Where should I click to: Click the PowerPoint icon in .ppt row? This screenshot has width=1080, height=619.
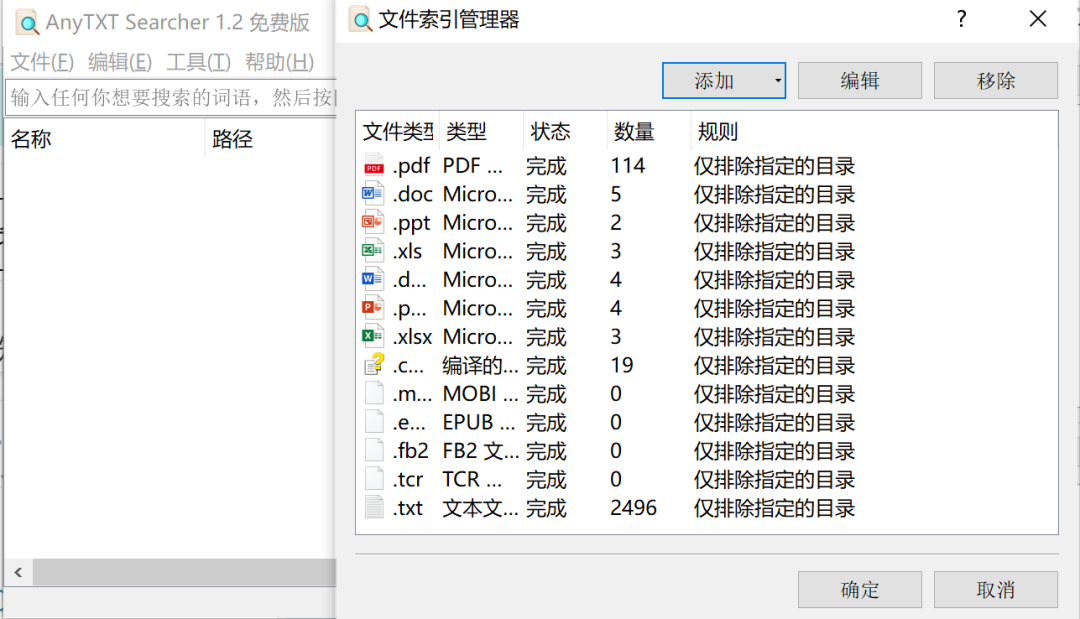(x=373, y=222)
